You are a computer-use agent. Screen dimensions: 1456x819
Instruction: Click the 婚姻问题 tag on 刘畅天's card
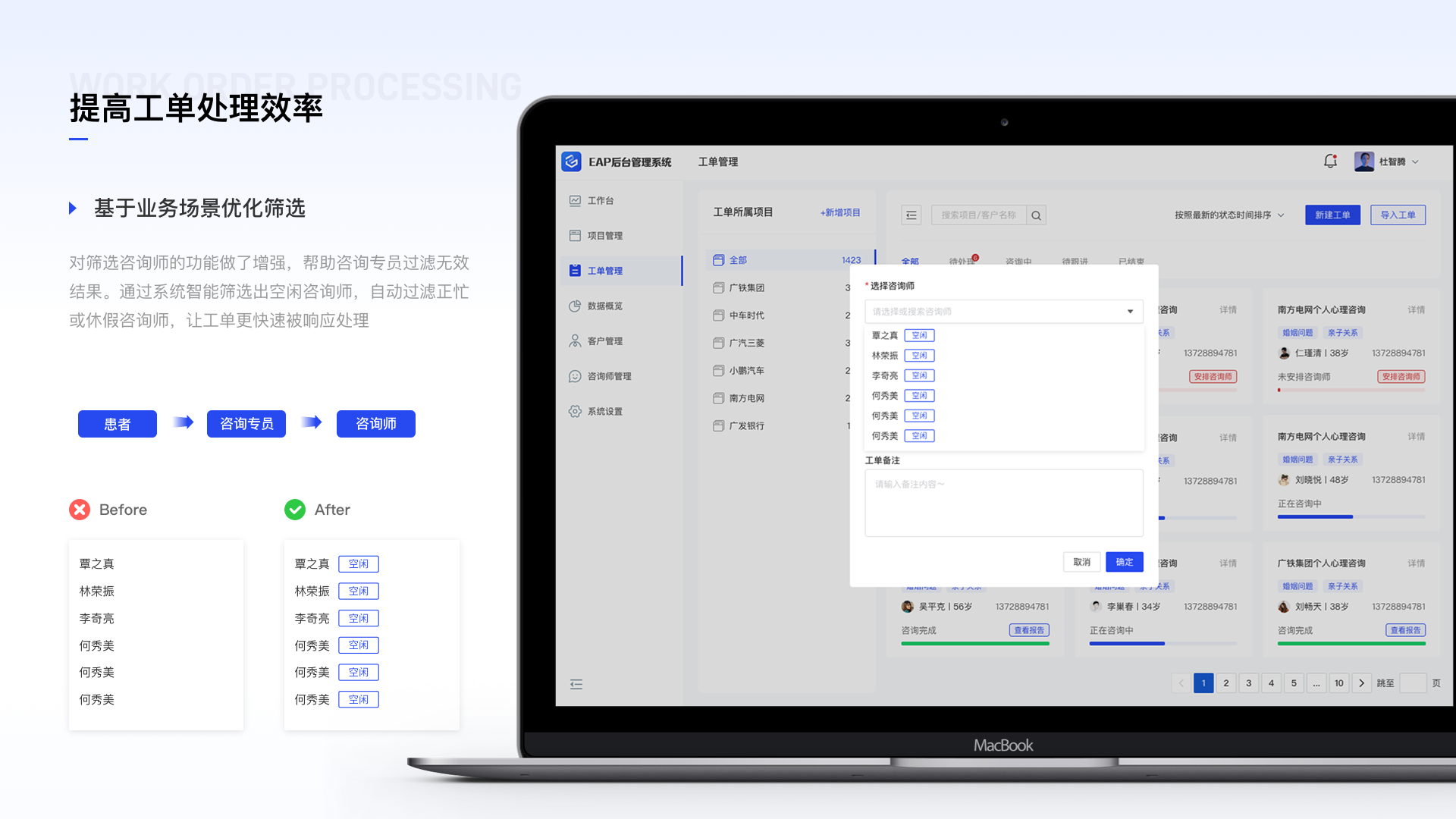pyautogui.click(x=1298, y=586)
